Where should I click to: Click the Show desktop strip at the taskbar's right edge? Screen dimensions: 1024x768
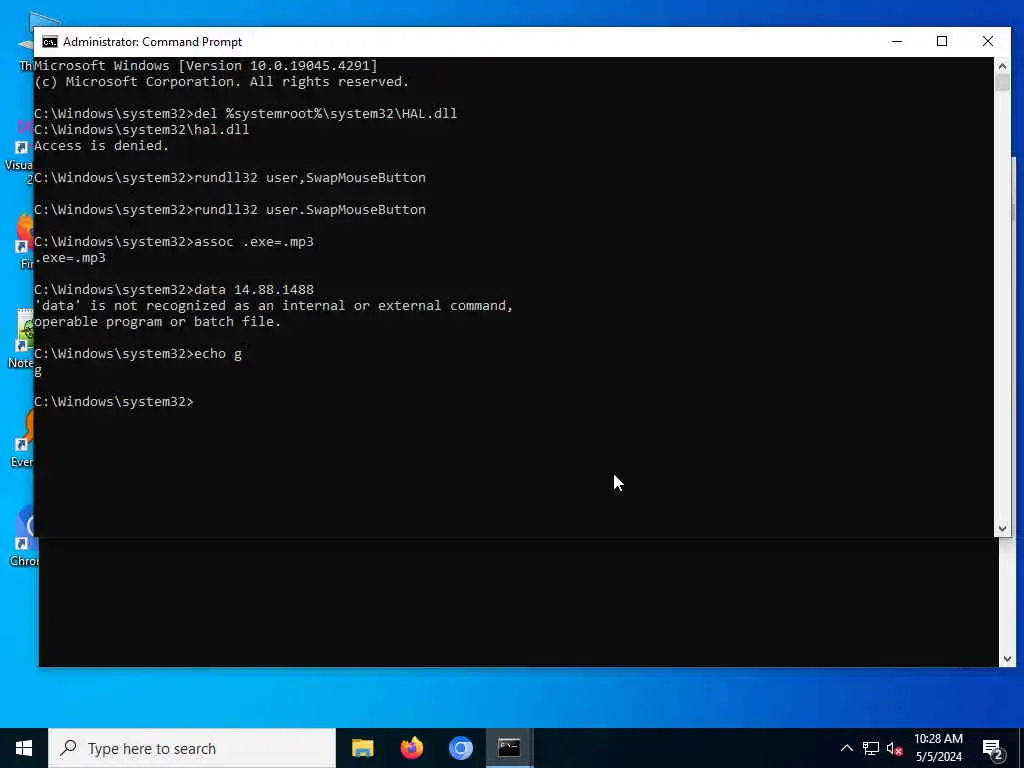tap(1021, 748)
